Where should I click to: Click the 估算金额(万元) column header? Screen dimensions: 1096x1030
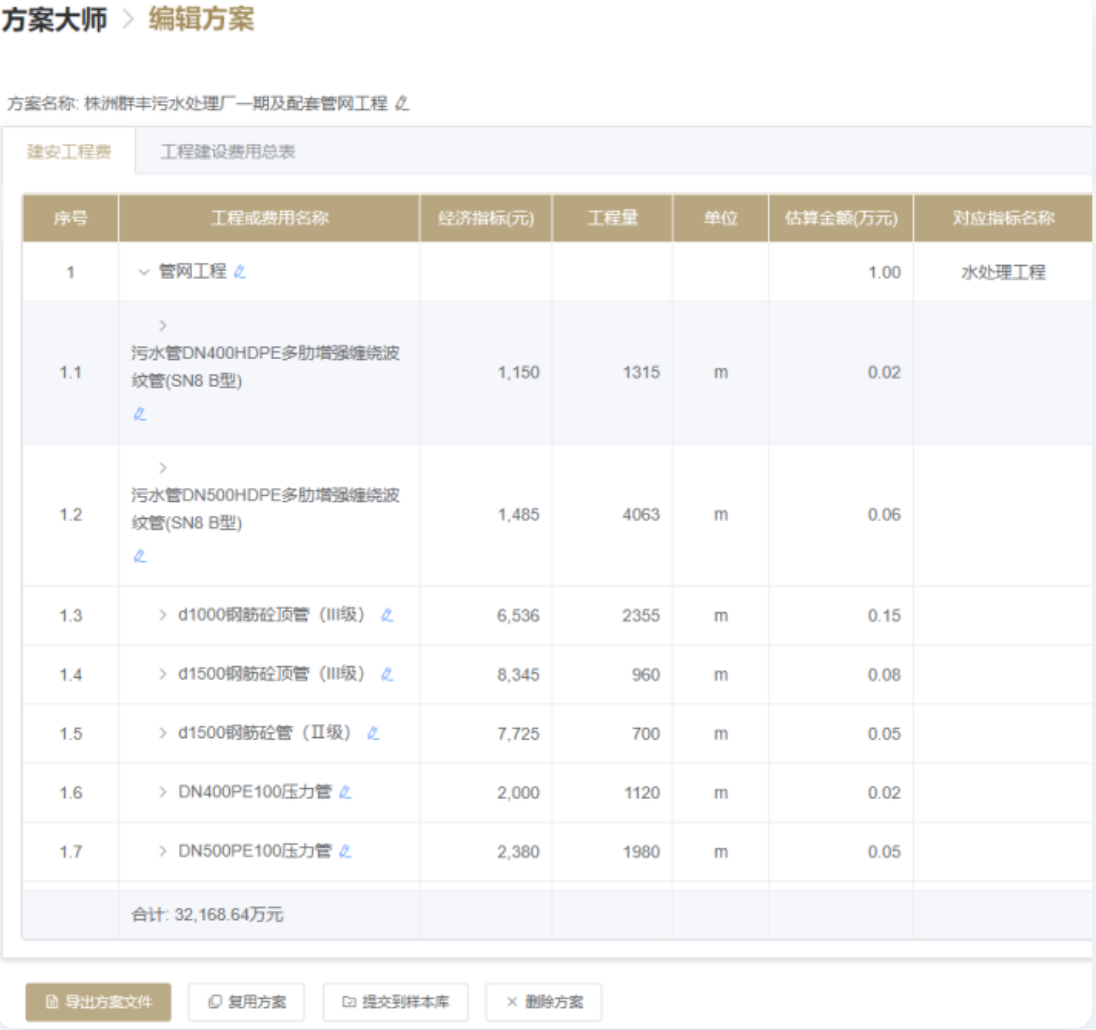point(841,218)
